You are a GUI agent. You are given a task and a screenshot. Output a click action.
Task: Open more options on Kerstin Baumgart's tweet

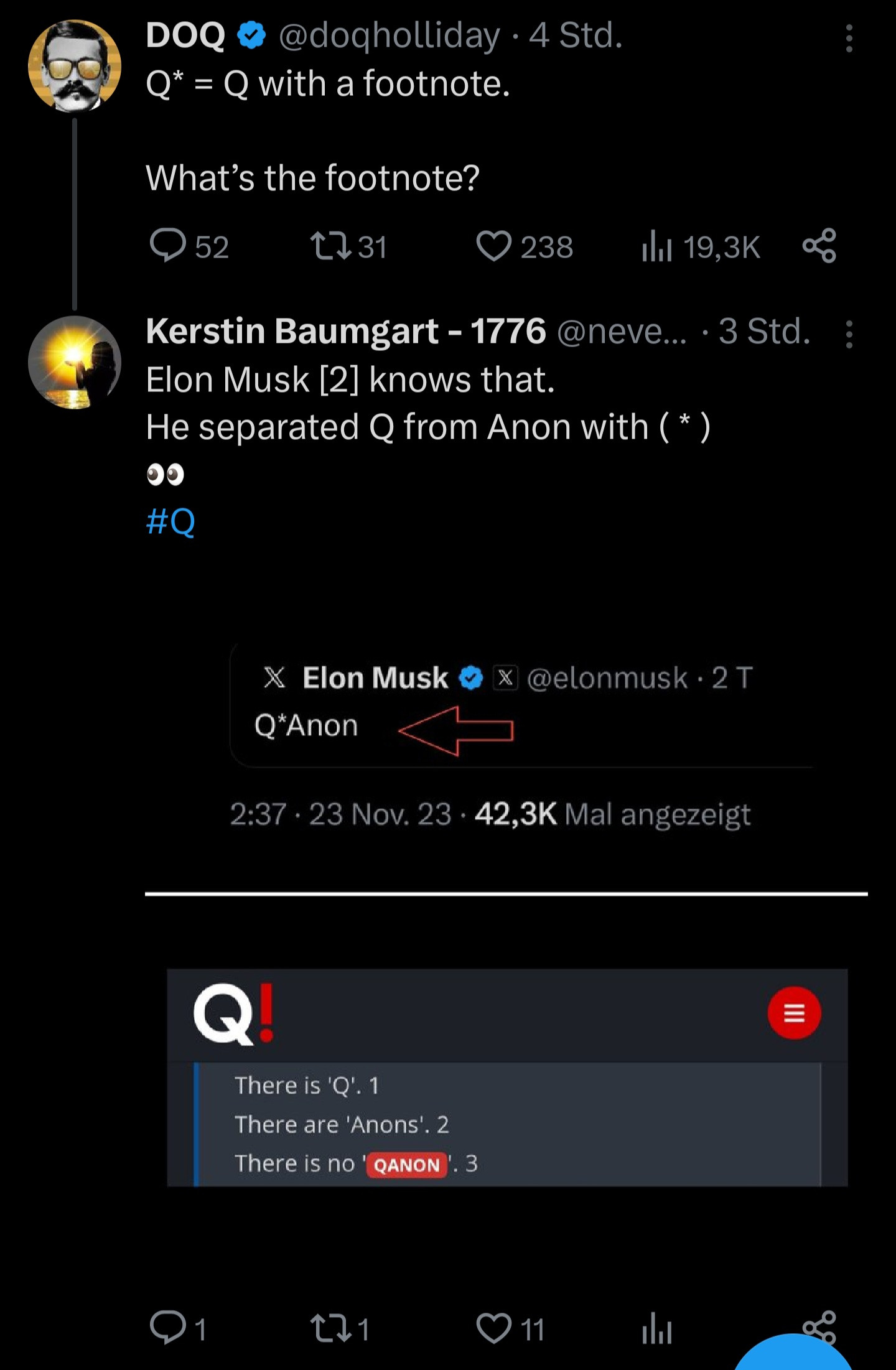tap(849, 334)
